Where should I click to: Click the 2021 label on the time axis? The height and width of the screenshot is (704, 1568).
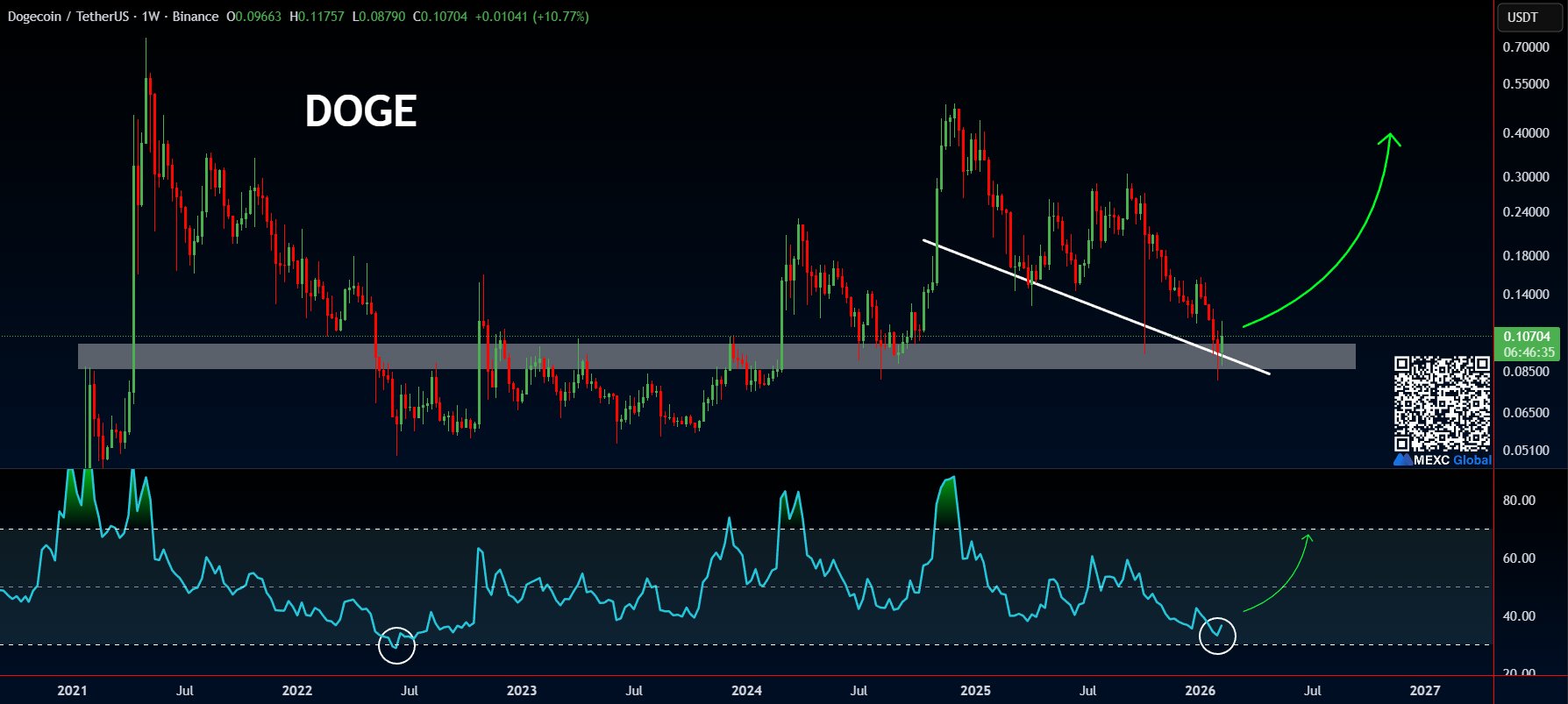pyautogui.click(x=72, y=691)
